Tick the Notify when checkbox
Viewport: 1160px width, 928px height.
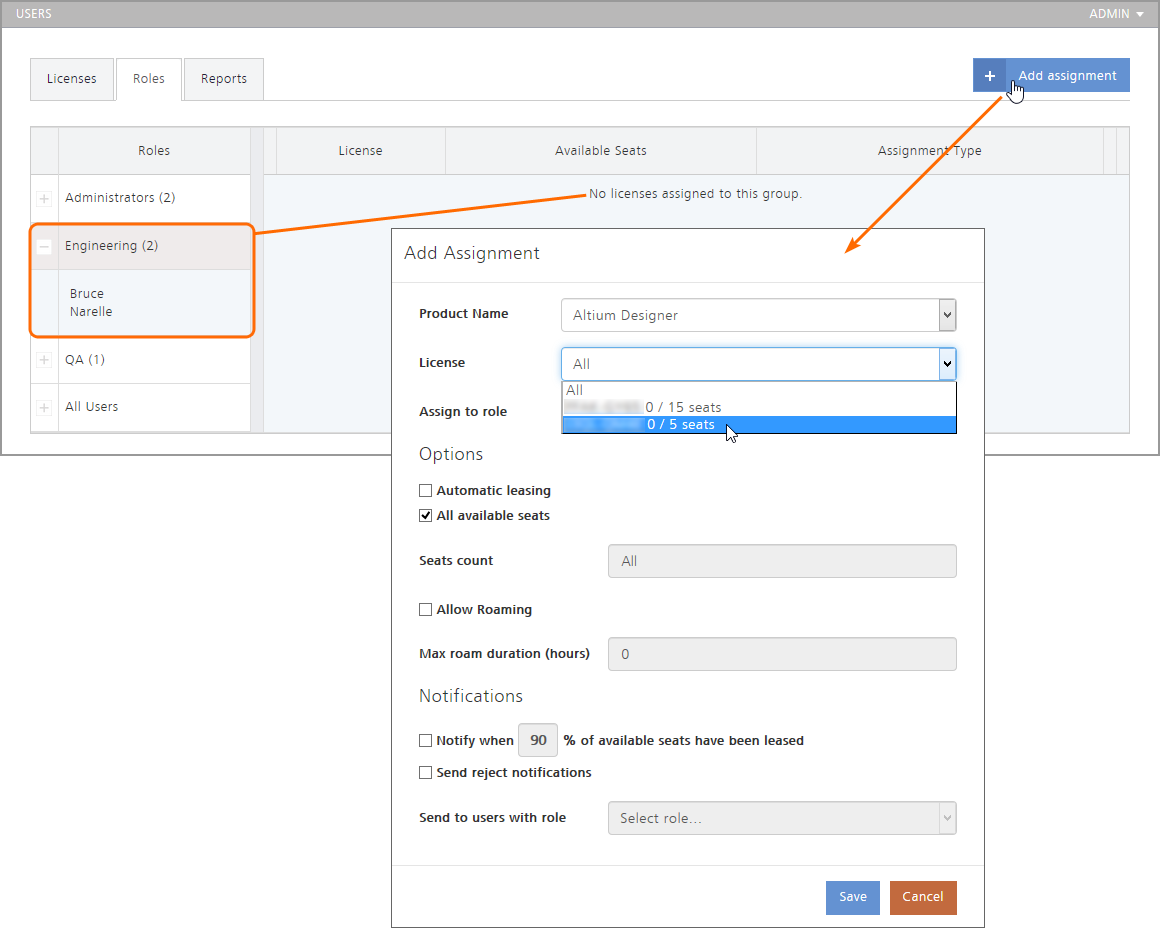(426, 741)
